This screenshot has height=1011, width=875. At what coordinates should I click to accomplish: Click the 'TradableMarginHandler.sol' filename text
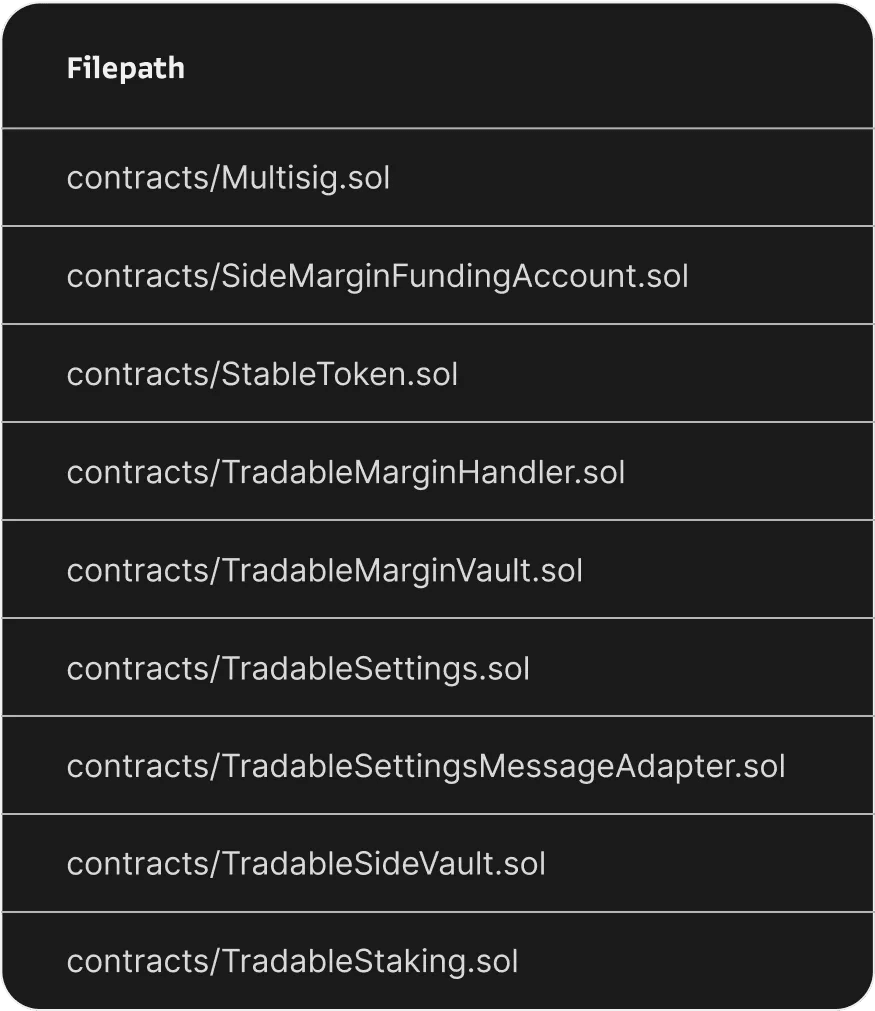pyautogui.click(x=423, y=473)
